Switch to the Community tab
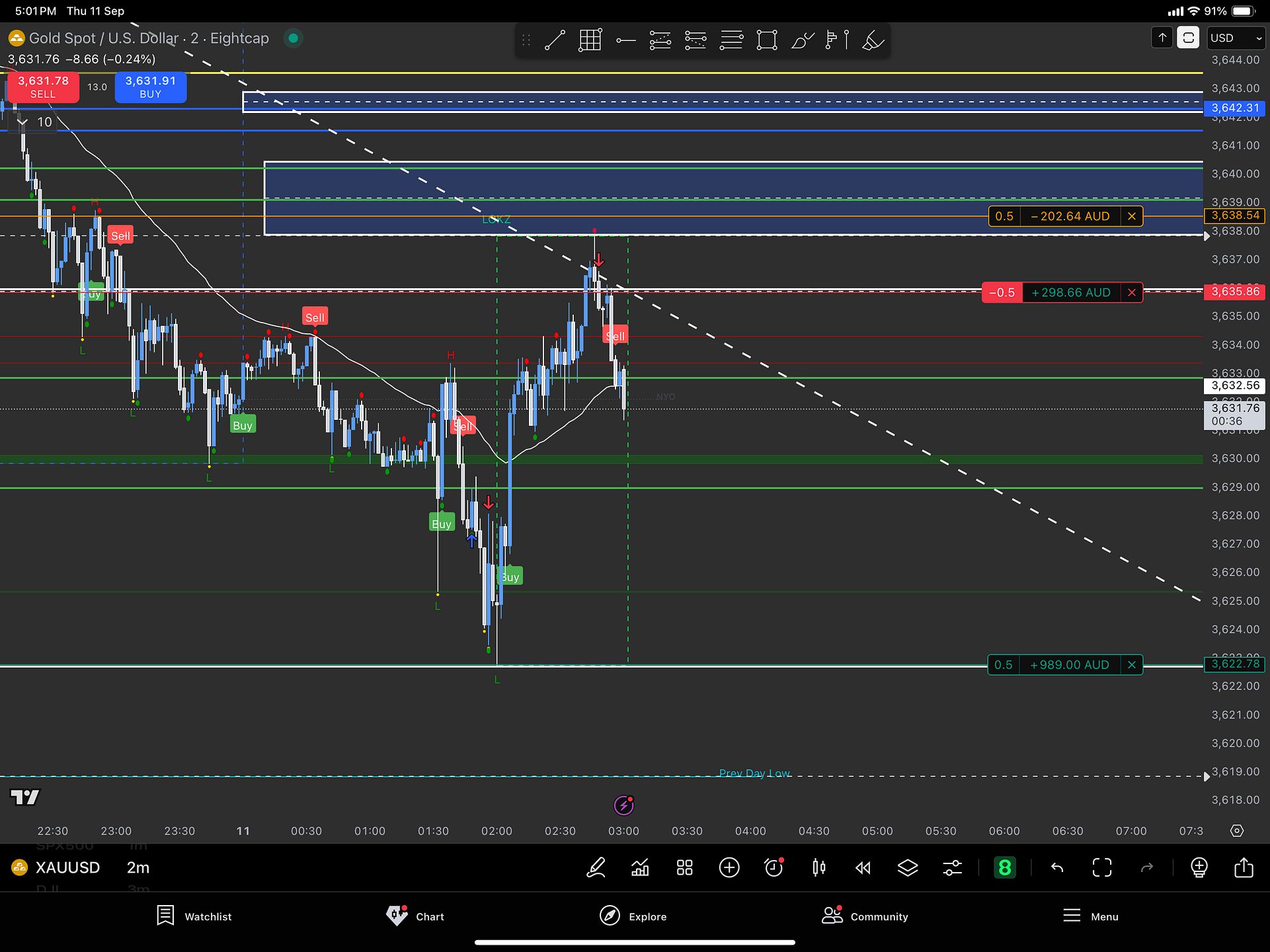This screenshot has height=952, width=1270. pyautogui.click(x=865, y=916)
